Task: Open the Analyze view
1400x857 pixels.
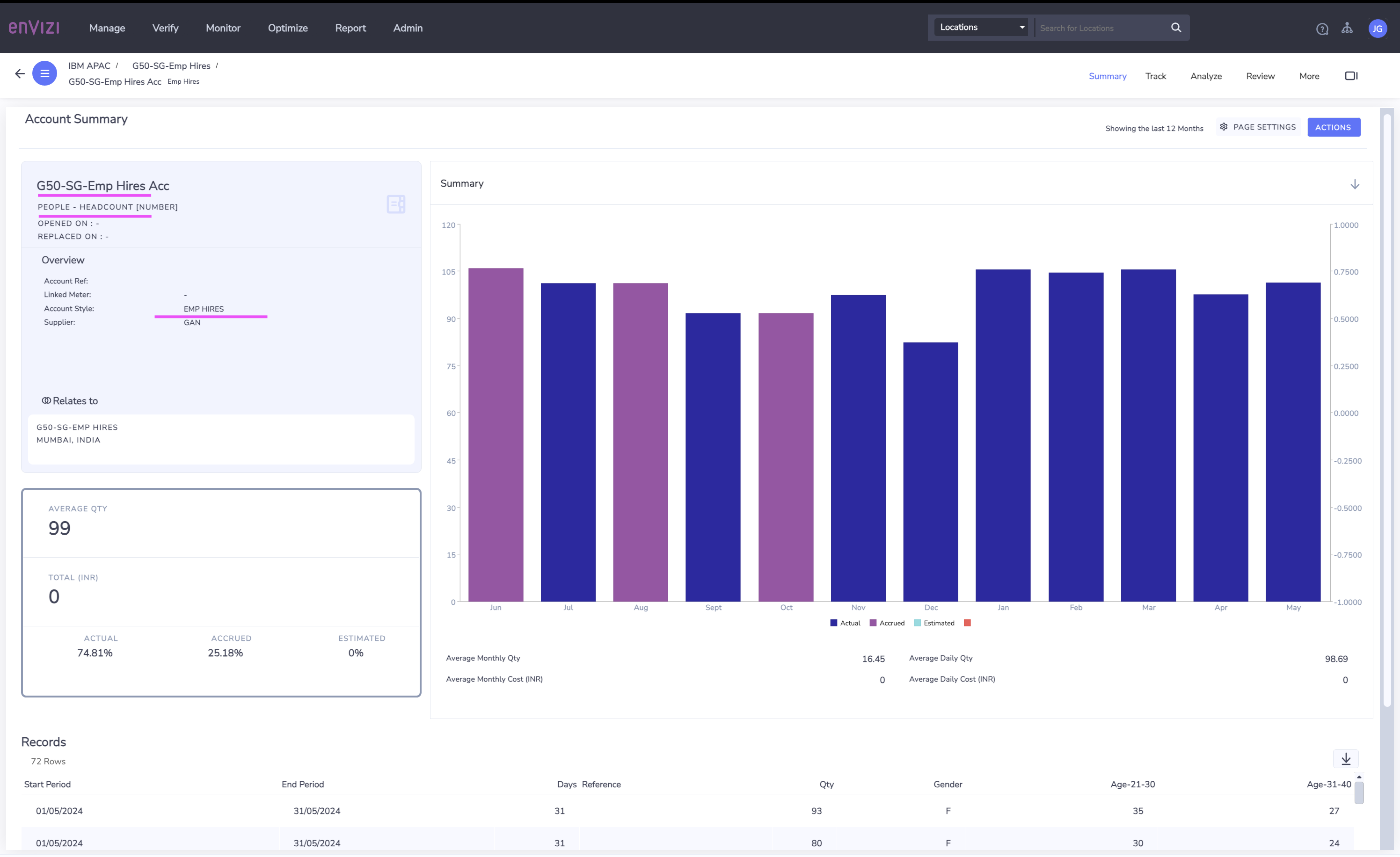Action: (1206, 75)
